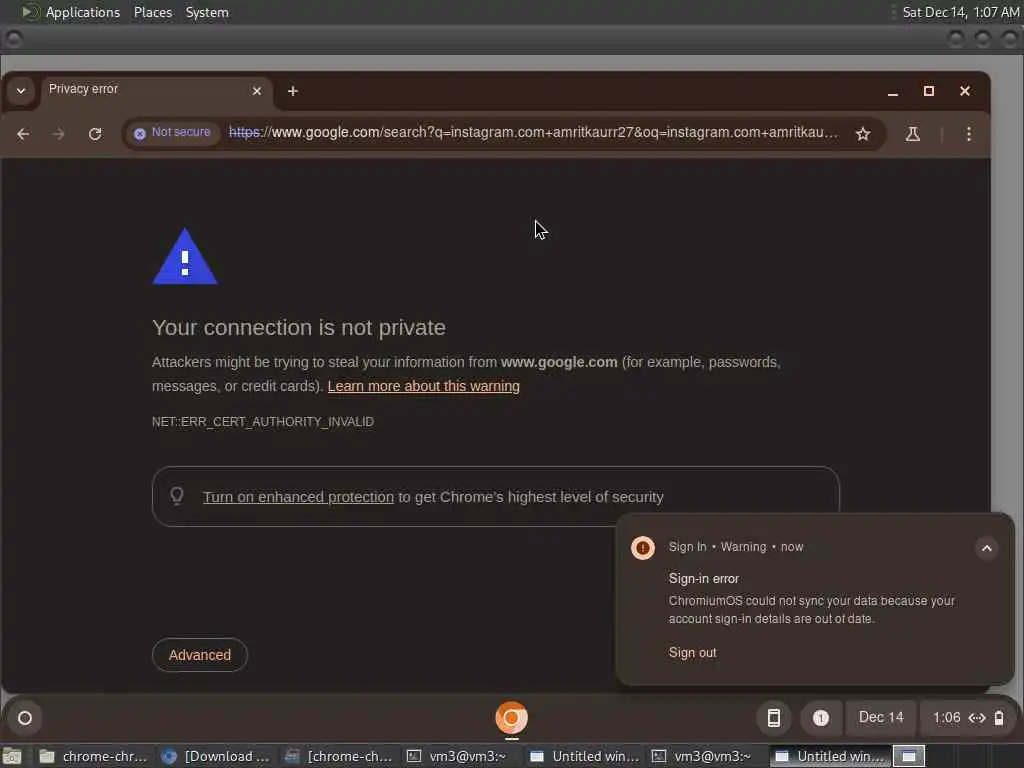Click the orange warning icon in notification
Screen dimensions: 1024x768
pyautogui.click(x=643, y=547)
